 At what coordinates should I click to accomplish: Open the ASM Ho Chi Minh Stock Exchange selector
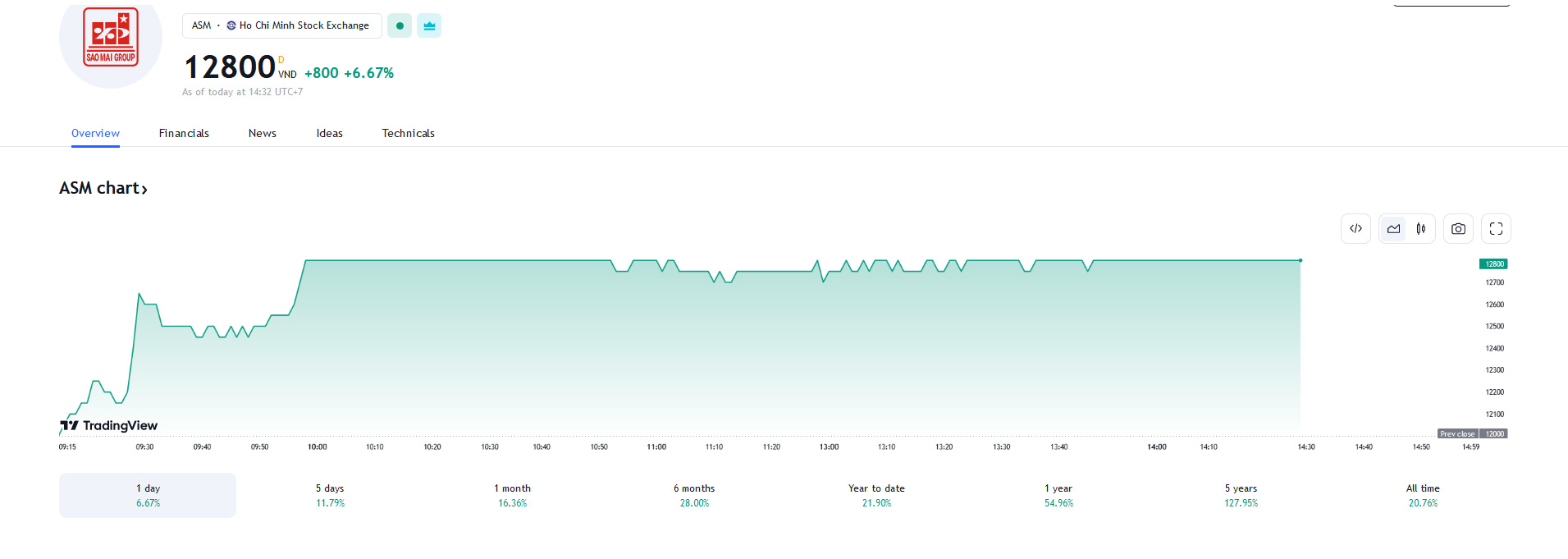(281, 25)
